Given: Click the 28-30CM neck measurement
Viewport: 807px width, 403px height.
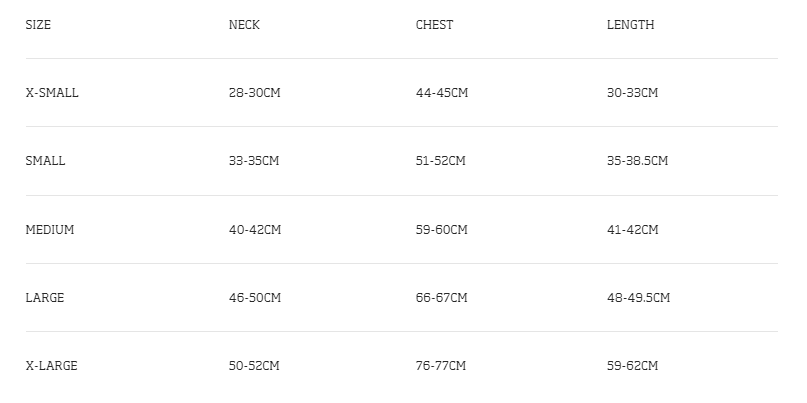Looking at the screenshot, I should pos(254,93).
